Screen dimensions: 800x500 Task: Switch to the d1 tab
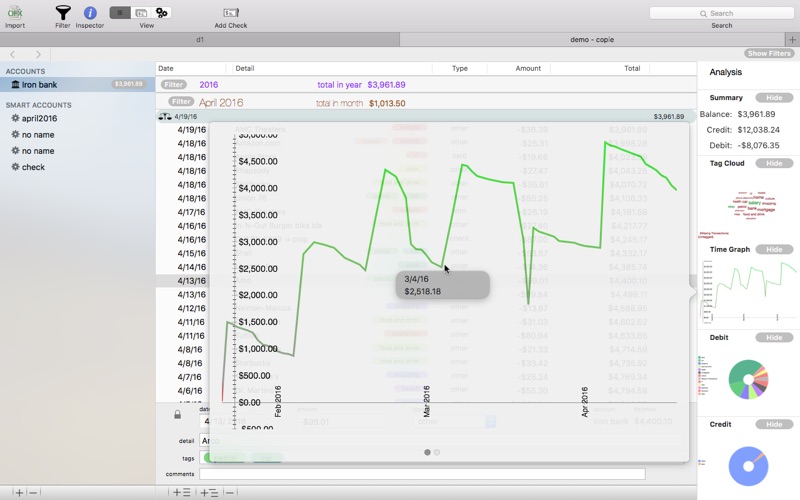[199, 39]
